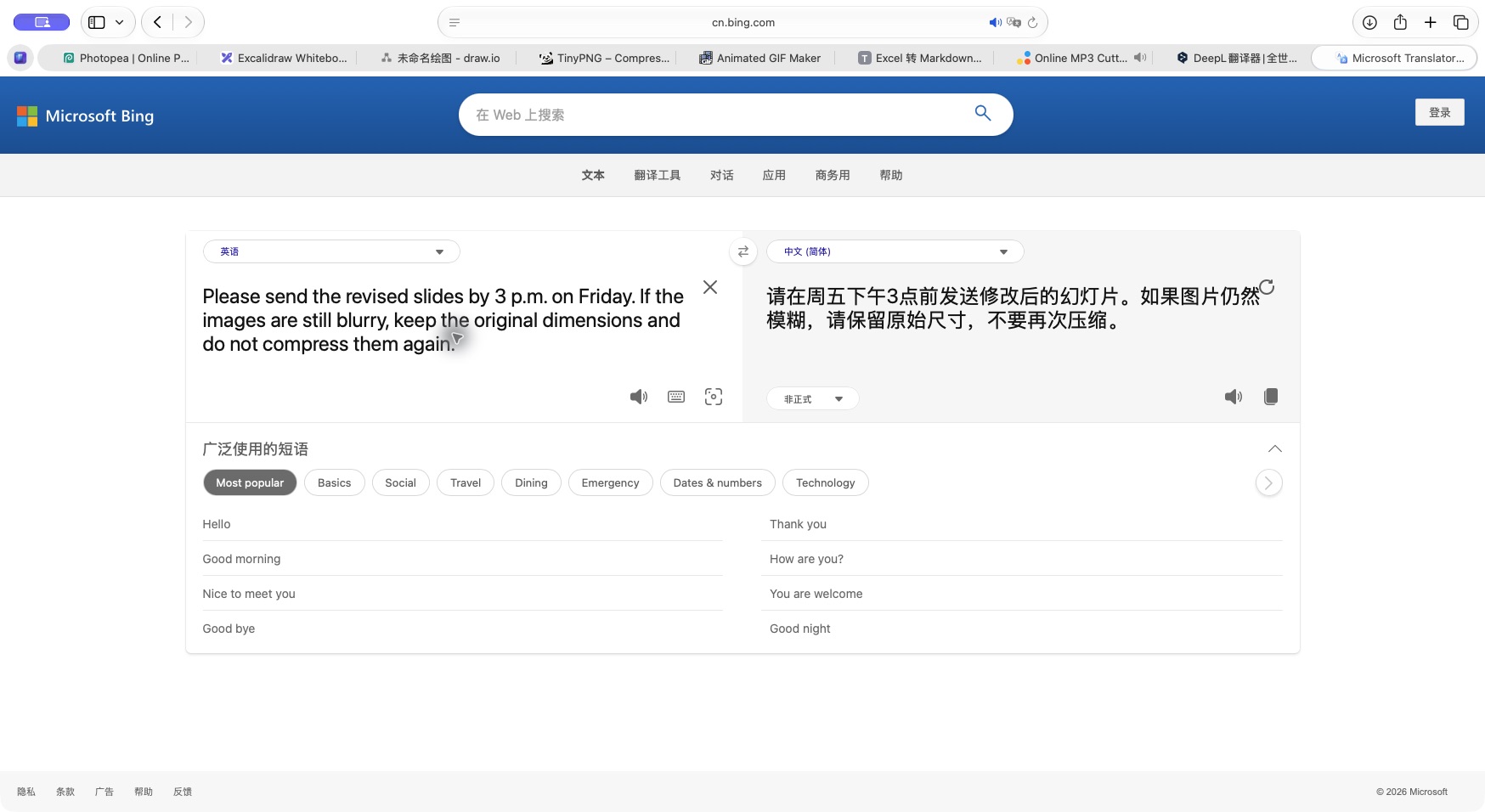Select the Technology phrase category

coord(826,482)
